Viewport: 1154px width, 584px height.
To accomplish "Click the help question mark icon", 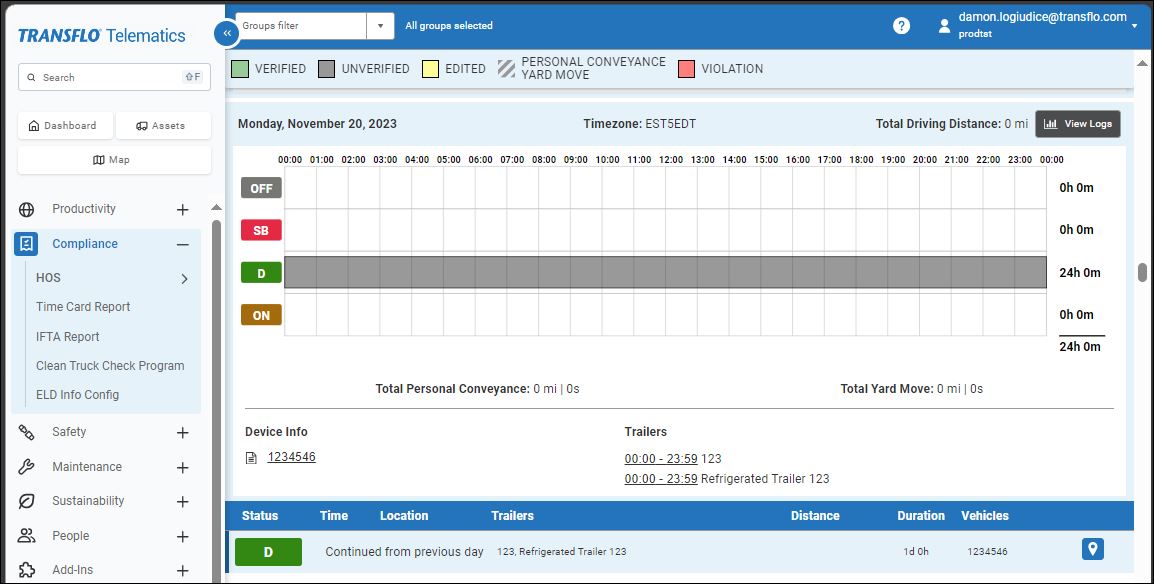I will click(901, 26).
